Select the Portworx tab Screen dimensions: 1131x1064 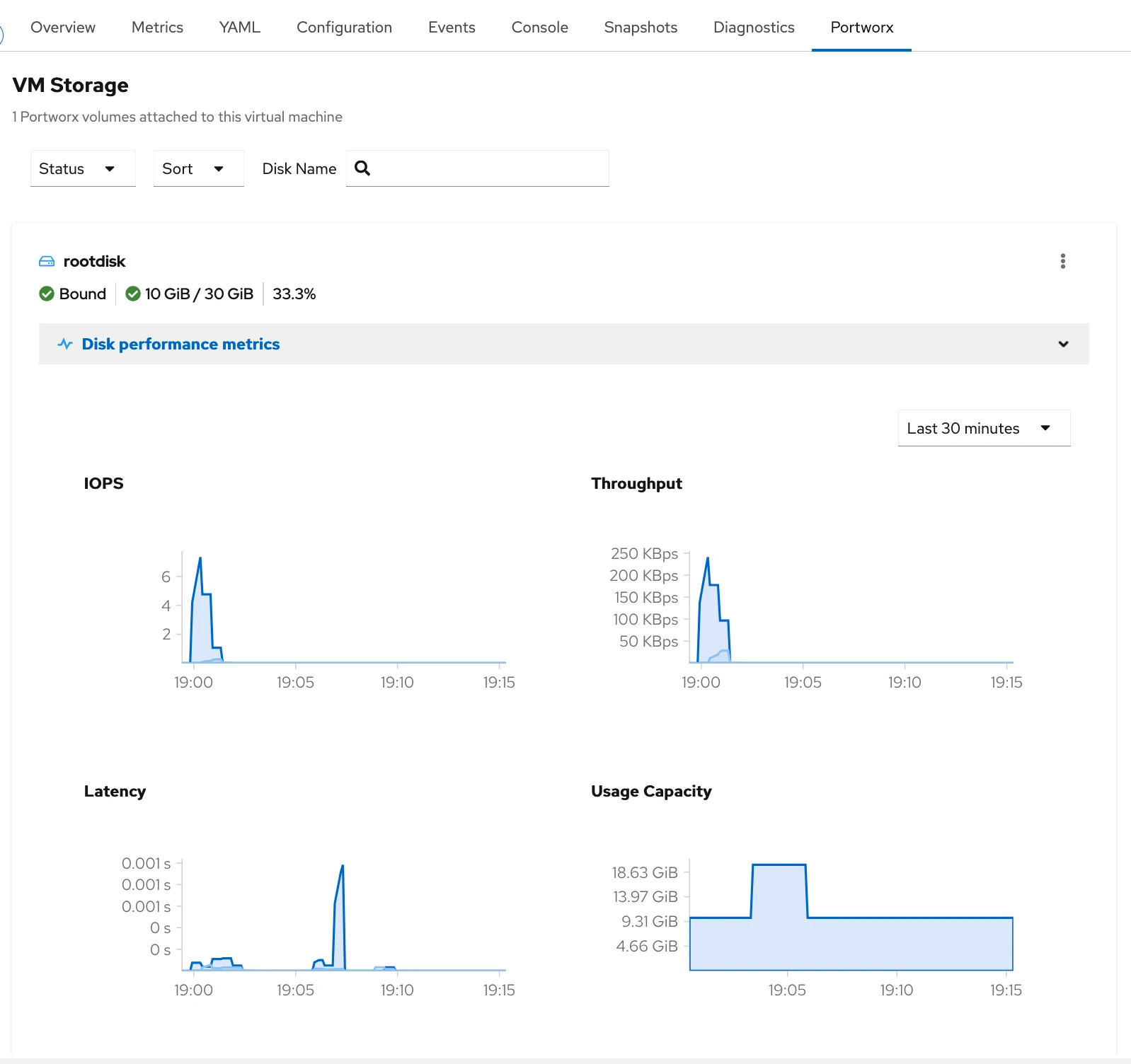(861, 27)
